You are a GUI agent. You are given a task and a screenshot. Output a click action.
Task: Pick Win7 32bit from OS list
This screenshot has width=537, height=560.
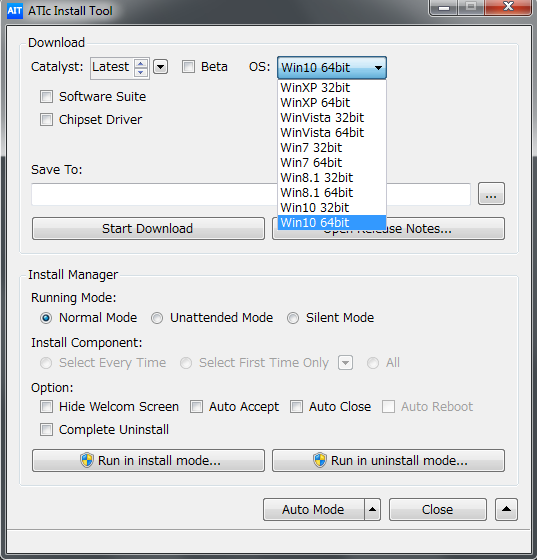pos(332,148)
